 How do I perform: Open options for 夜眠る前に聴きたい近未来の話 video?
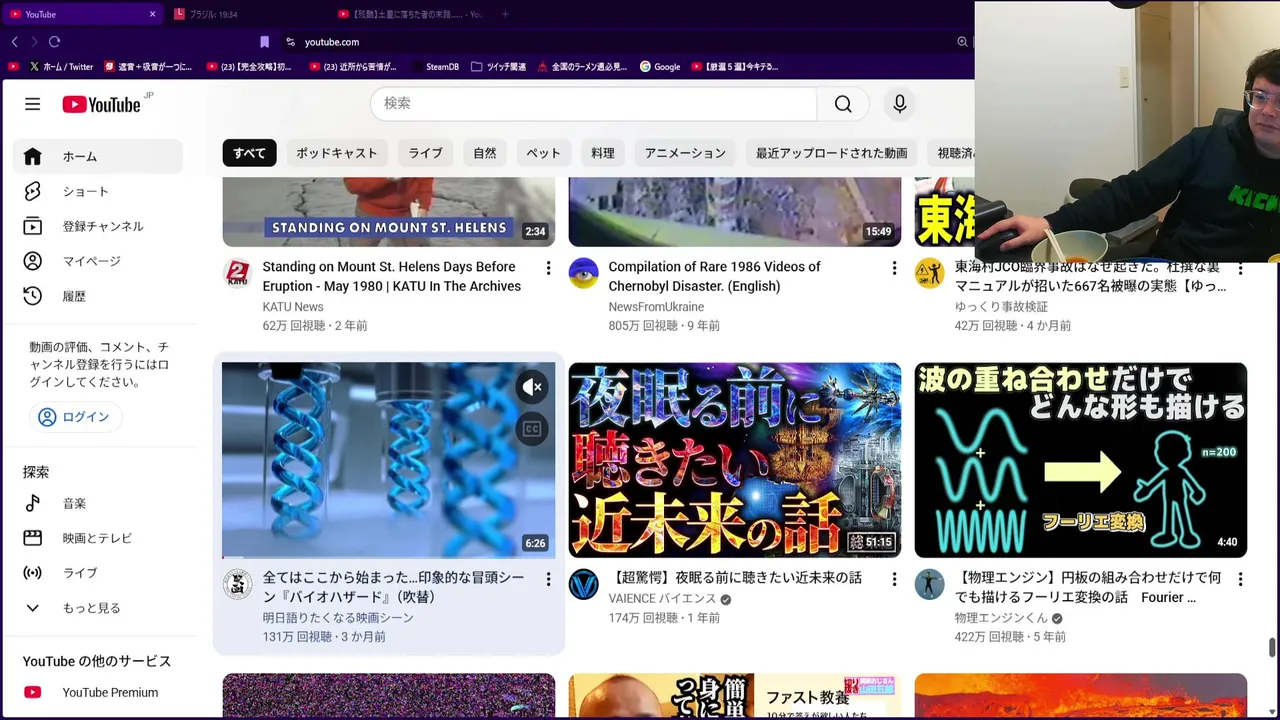[894, 579]
